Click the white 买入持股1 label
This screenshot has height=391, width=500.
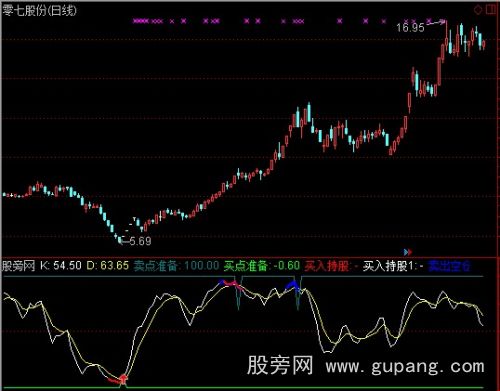pyautogui.click(x=388, y=266)
